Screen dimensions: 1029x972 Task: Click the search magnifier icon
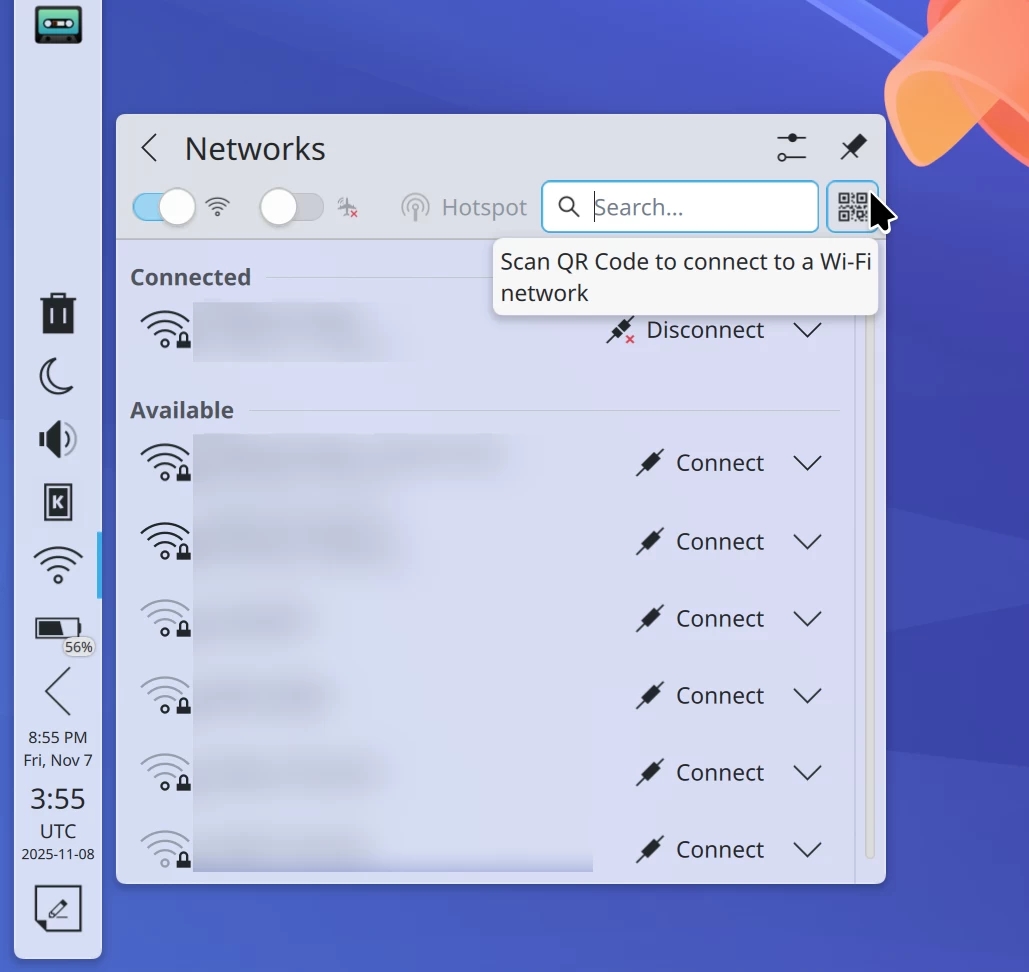tap(568, 207)
